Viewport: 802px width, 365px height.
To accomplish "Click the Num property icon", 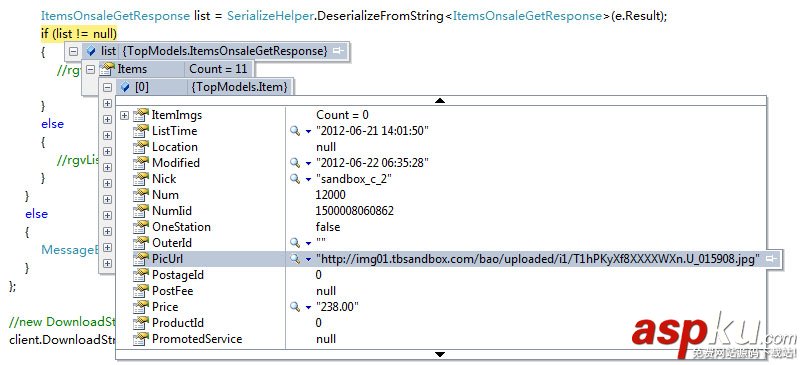I will tap(141, 195).
